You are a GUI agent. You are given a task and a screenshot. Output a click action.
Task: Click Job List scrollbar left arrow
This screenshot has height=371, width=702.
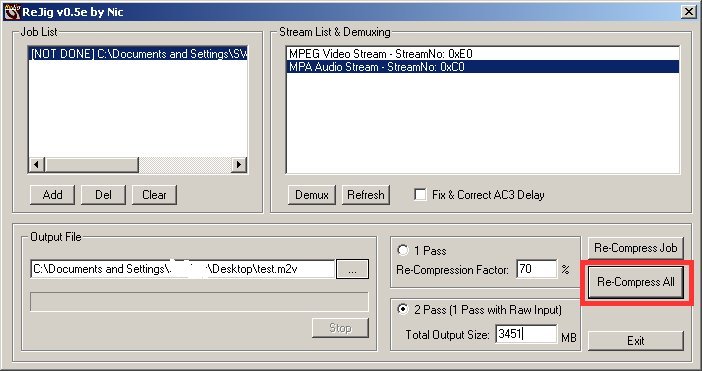[36, 165]
